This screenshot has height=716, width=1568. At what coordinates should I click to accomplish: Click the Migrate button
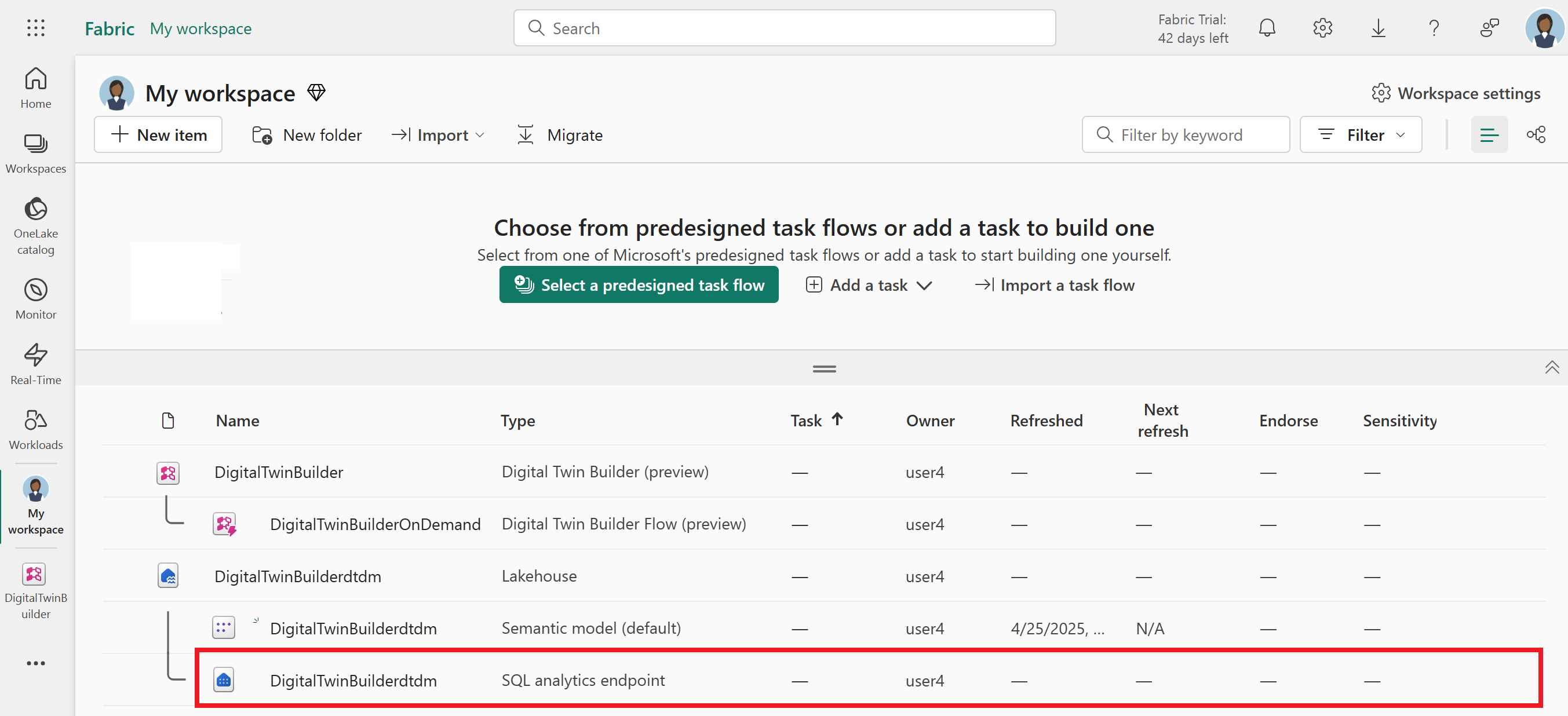(x=560, y=135)
